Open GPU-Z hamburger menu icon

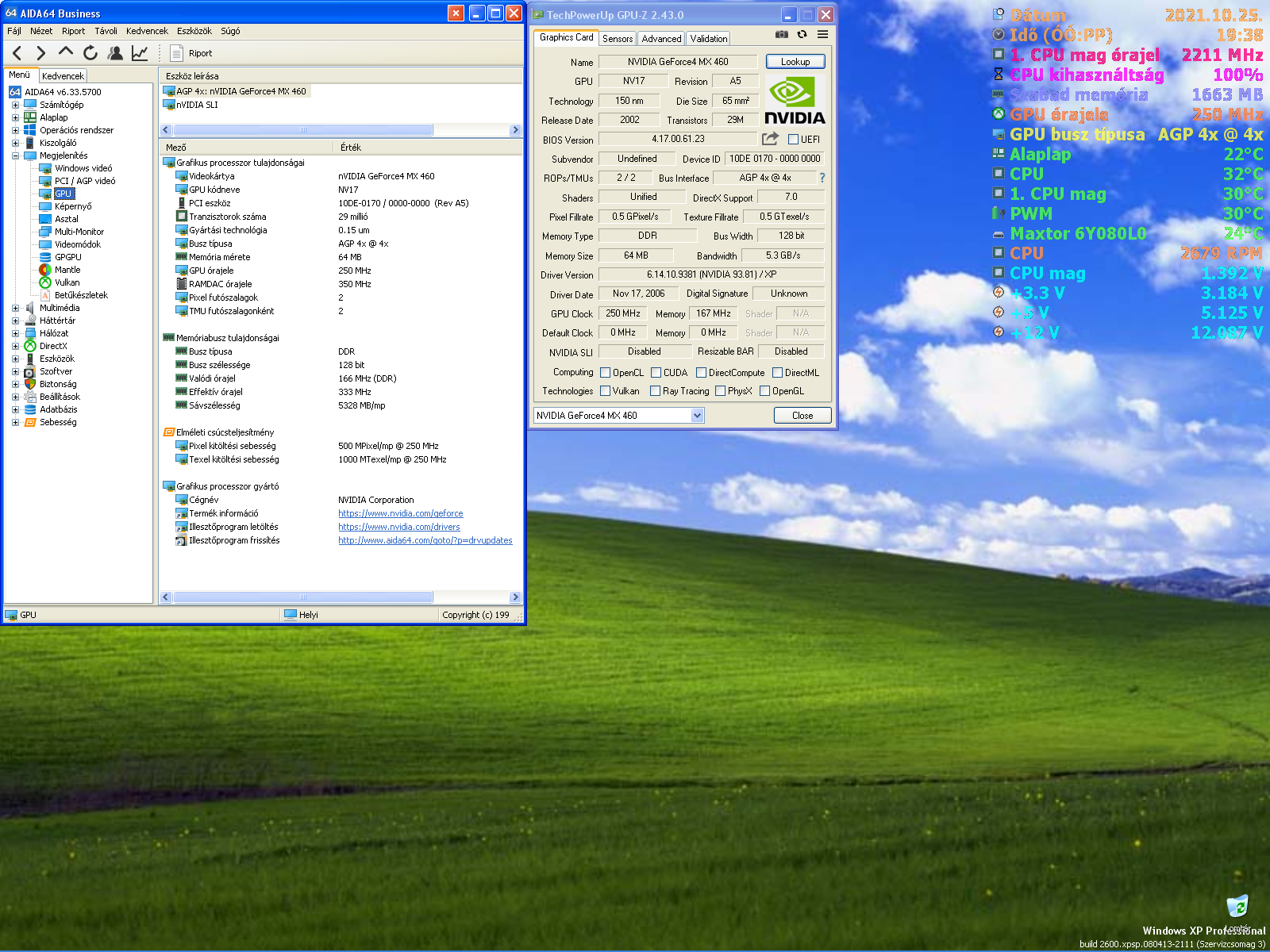point(823,34)
